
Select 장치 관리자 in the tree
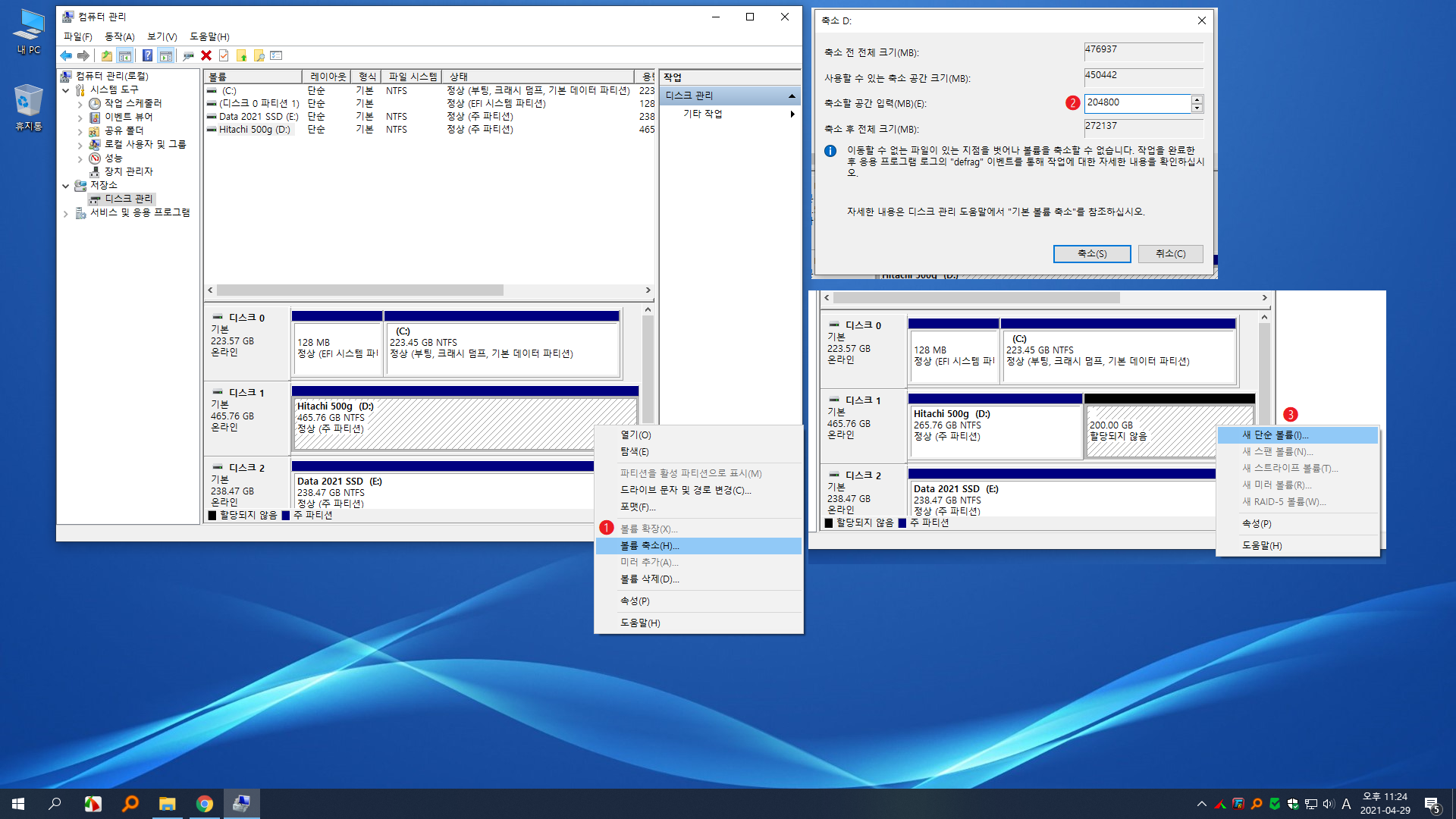[128, 172]
